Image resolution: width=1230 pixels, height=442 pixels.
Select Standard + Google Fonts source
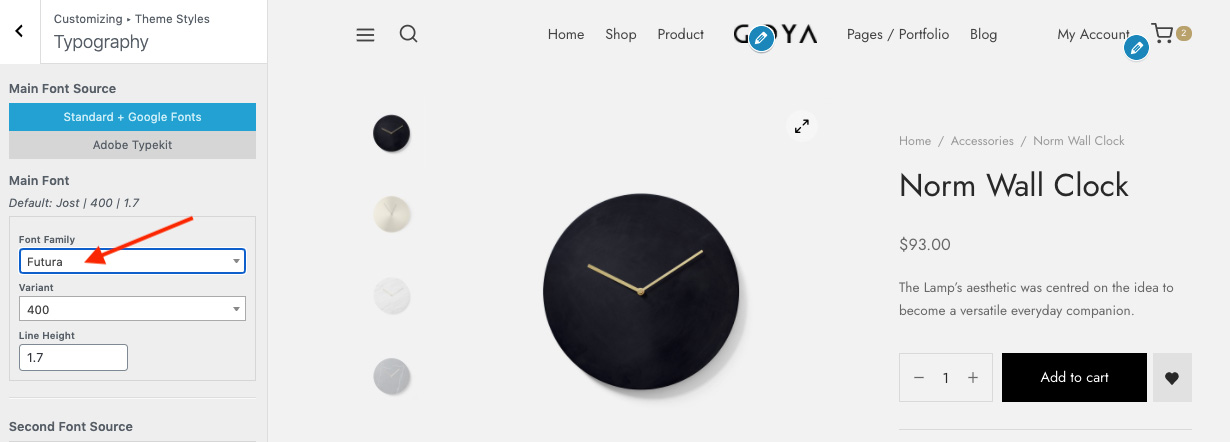(x=132, y=117)
